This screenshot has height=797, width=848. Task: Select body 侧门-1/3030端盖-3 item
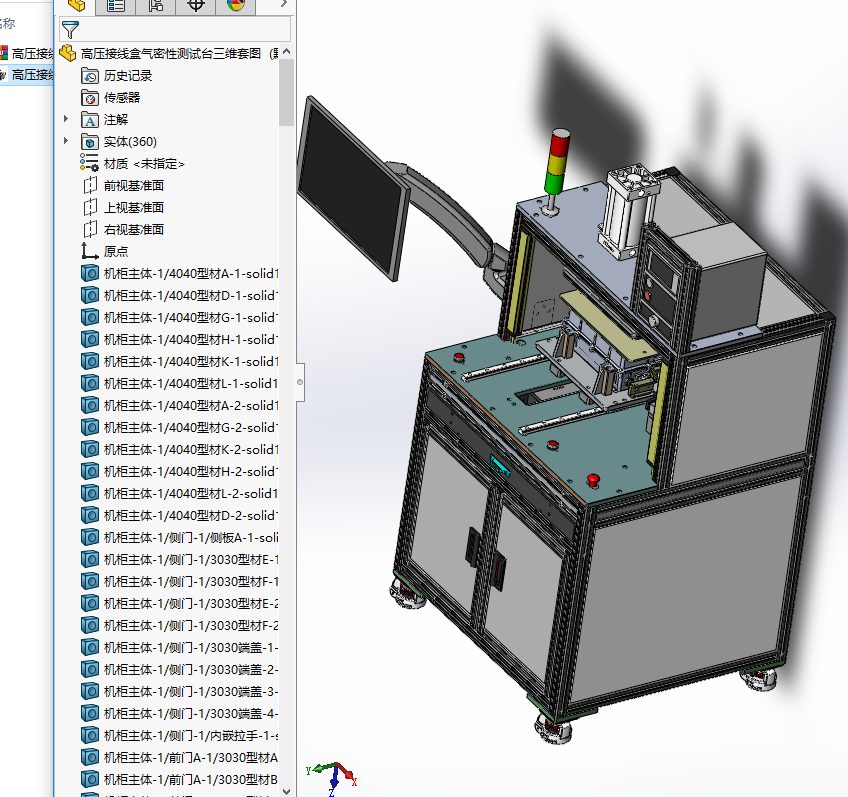[x=179, y=692]
